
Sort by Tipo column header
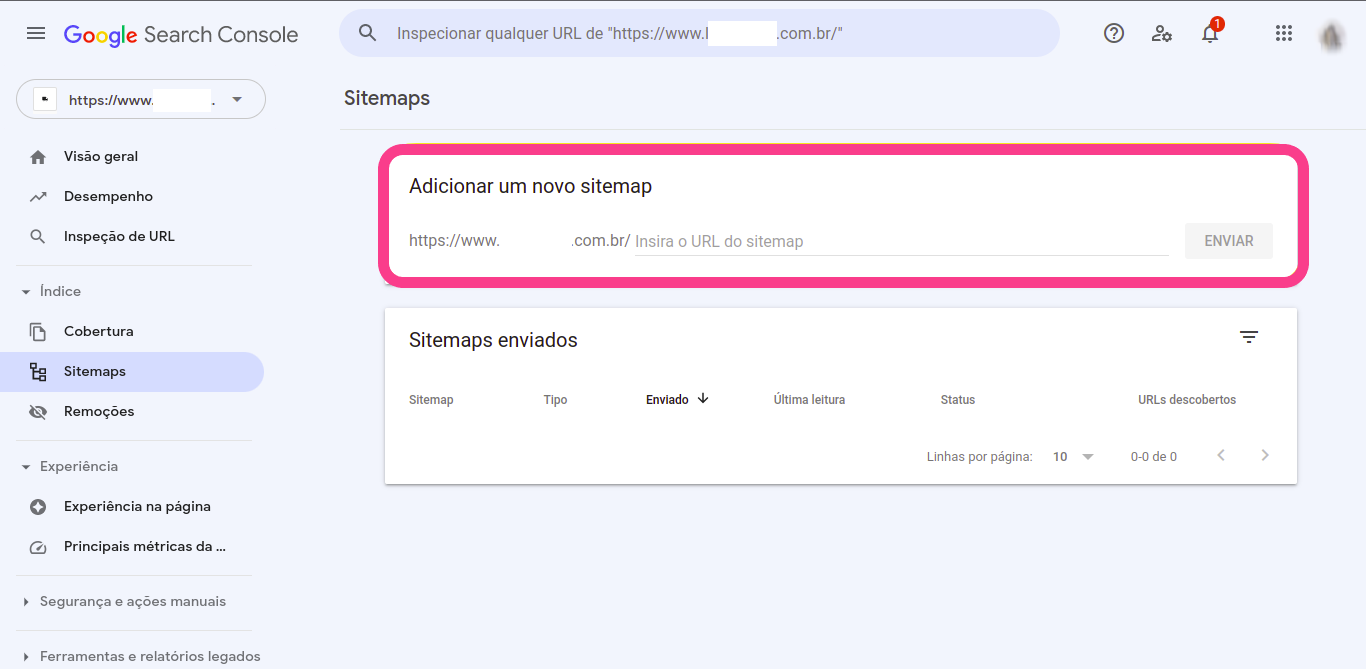[555, 400]
